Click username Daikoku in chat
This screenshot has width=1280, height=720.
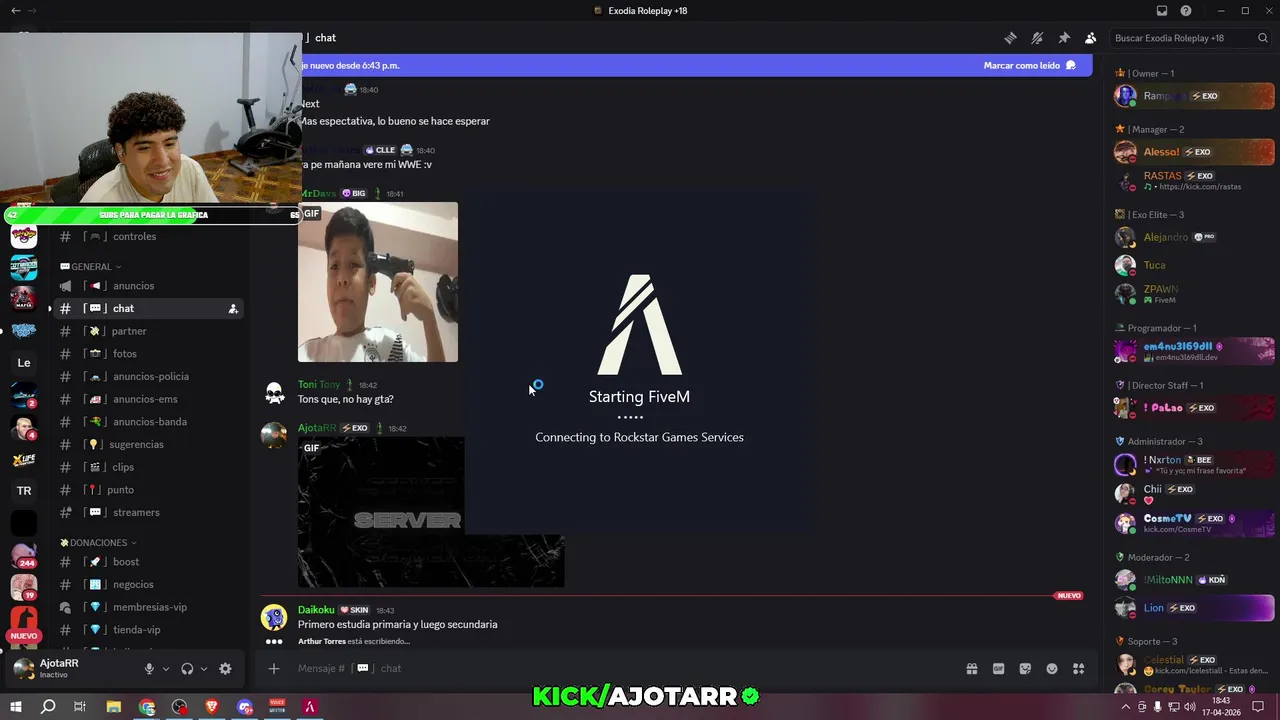coord(316,610)
